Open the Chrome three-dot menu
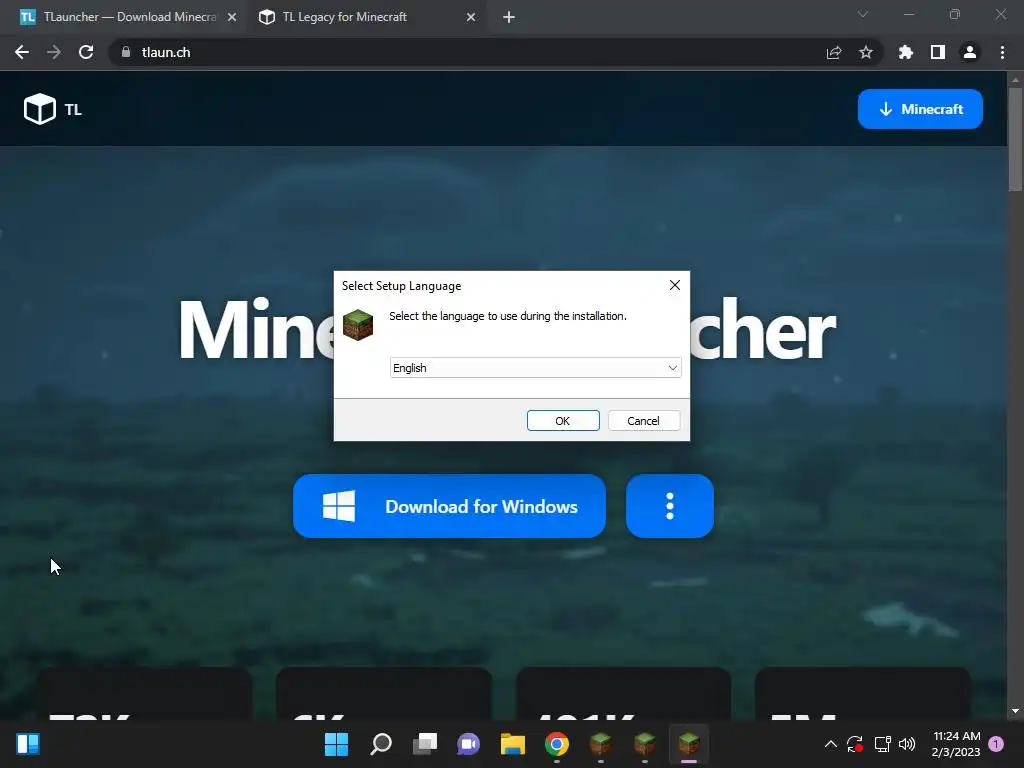 click(x=1002, y=52)
